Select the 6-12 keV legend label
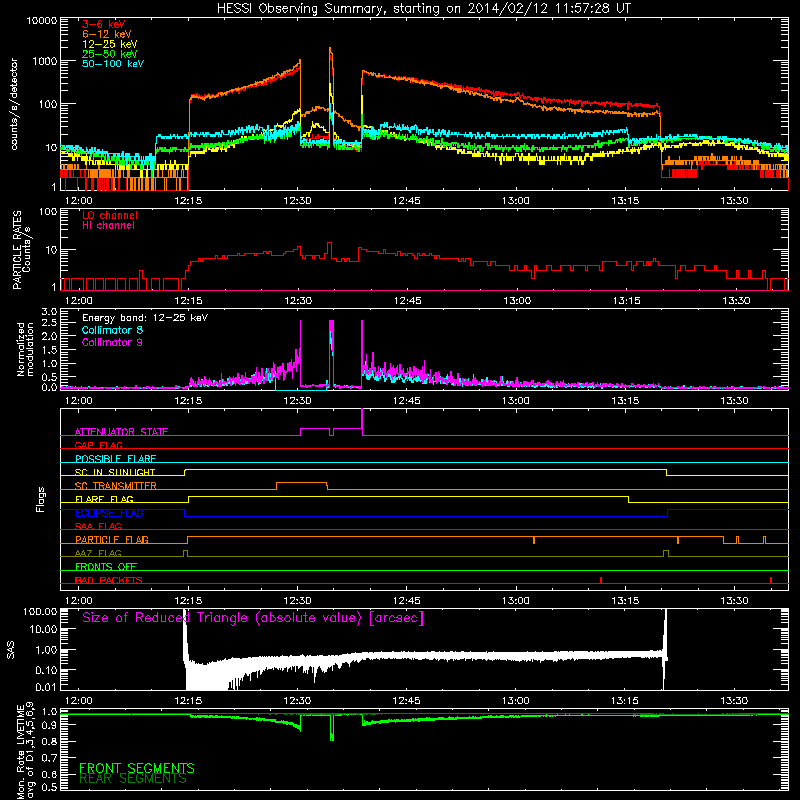The height and width of the screenshot is (800, 800). click(x=107, y=34)
